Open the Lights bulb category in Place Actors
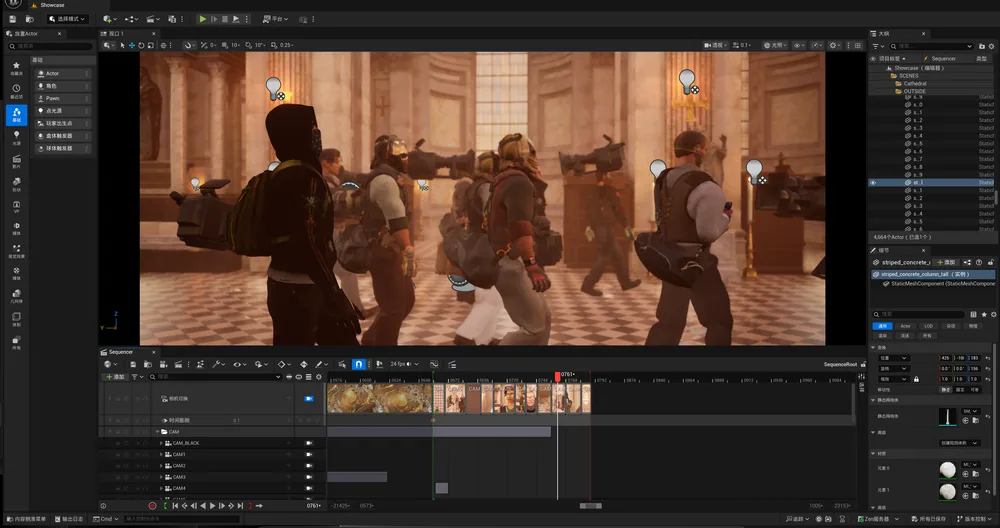The image size is (1000, 528). coord(17,136)
